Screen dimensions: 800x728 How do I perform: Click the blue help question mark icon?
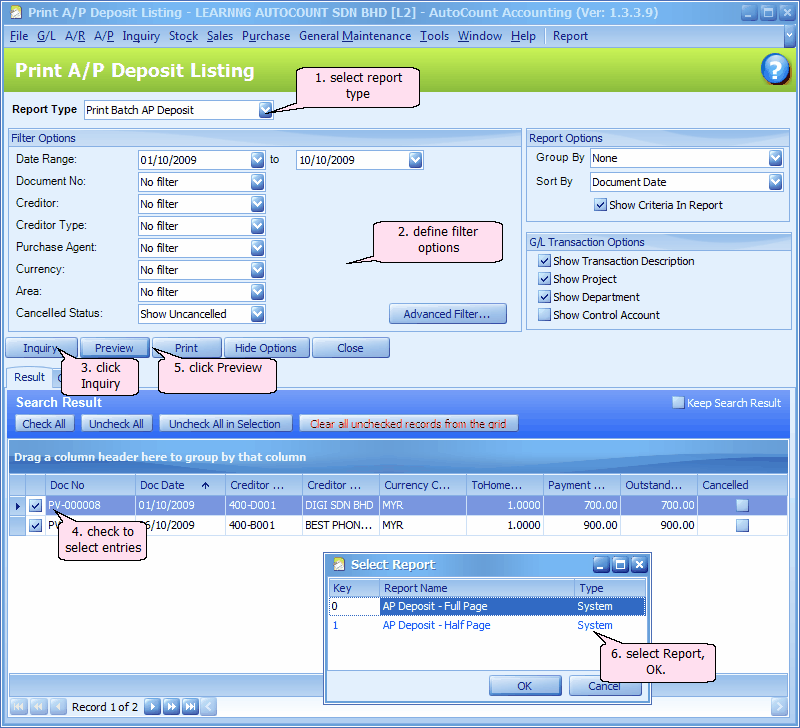click(775, 69)
